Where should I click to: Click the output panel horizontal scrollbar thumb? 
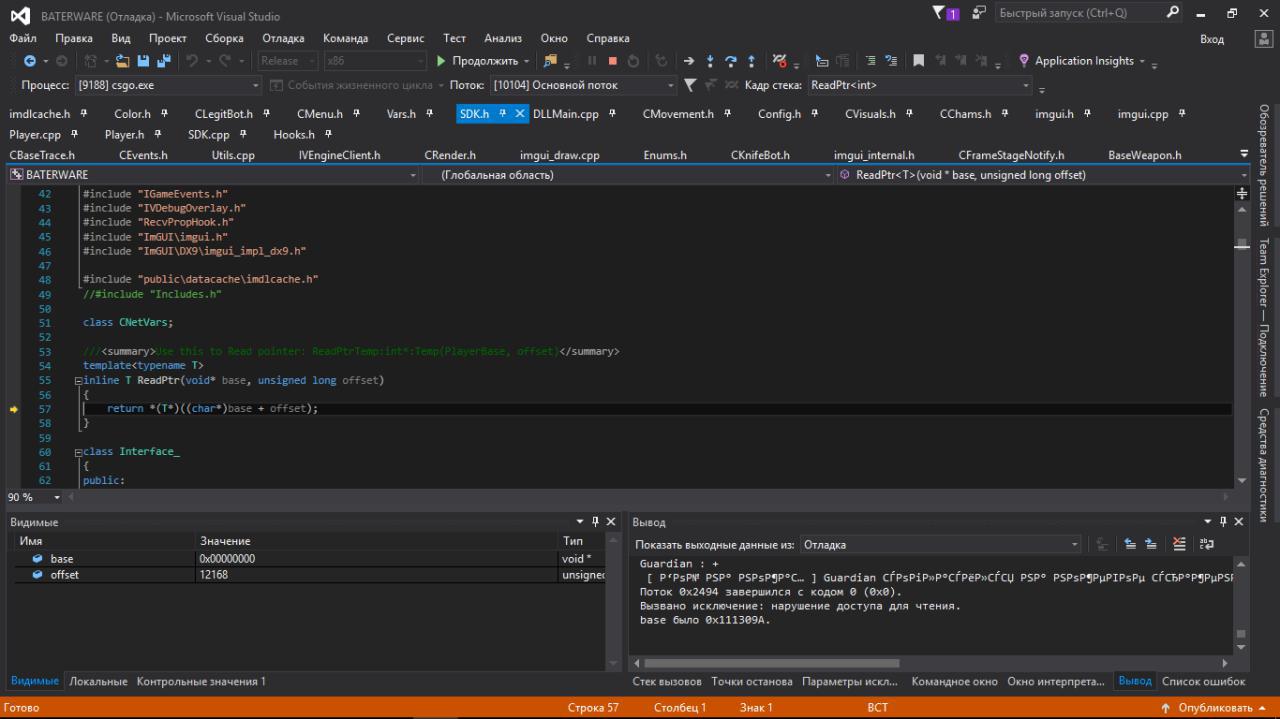[771, 663]
